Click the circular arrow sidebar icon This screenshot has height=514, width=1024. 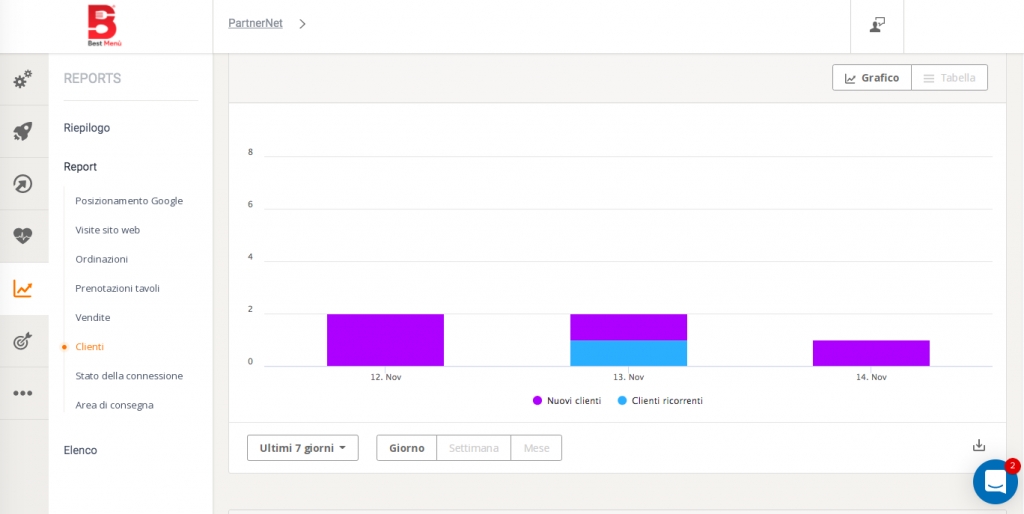23,184
